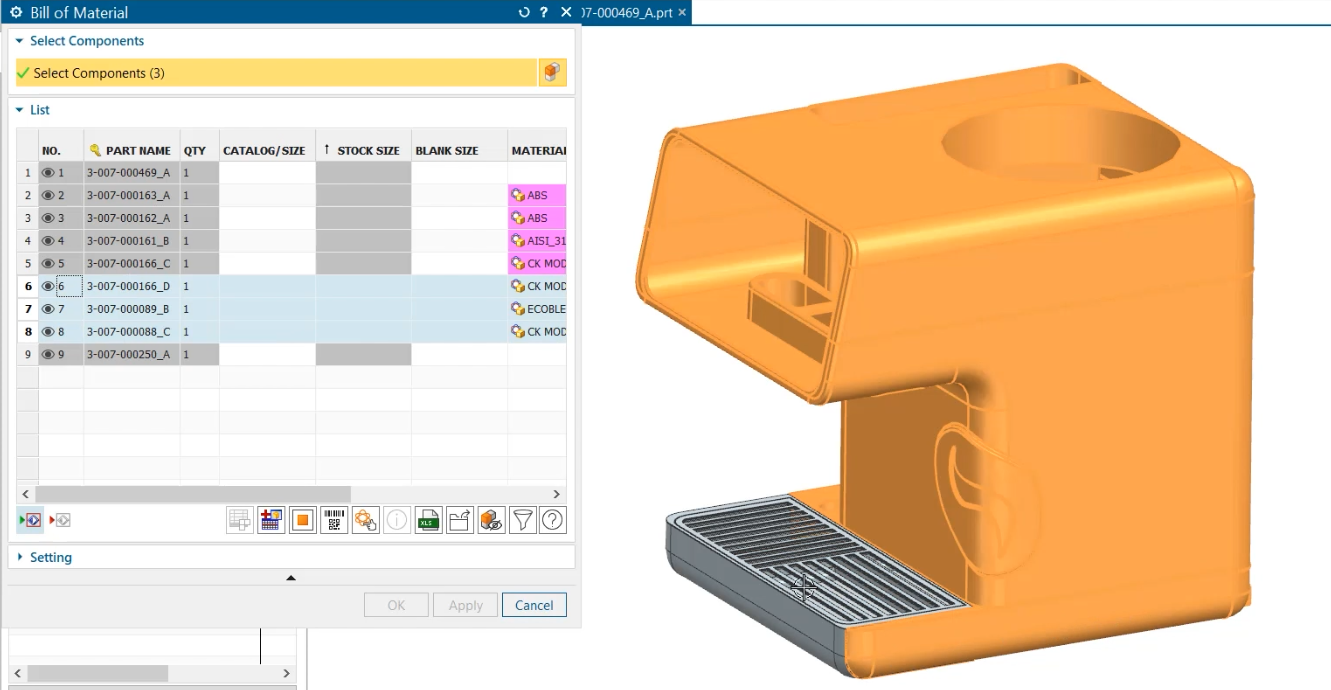Click the XLS export to spreadsheet icon
The image size is (1331, 690).
[428, 520]
